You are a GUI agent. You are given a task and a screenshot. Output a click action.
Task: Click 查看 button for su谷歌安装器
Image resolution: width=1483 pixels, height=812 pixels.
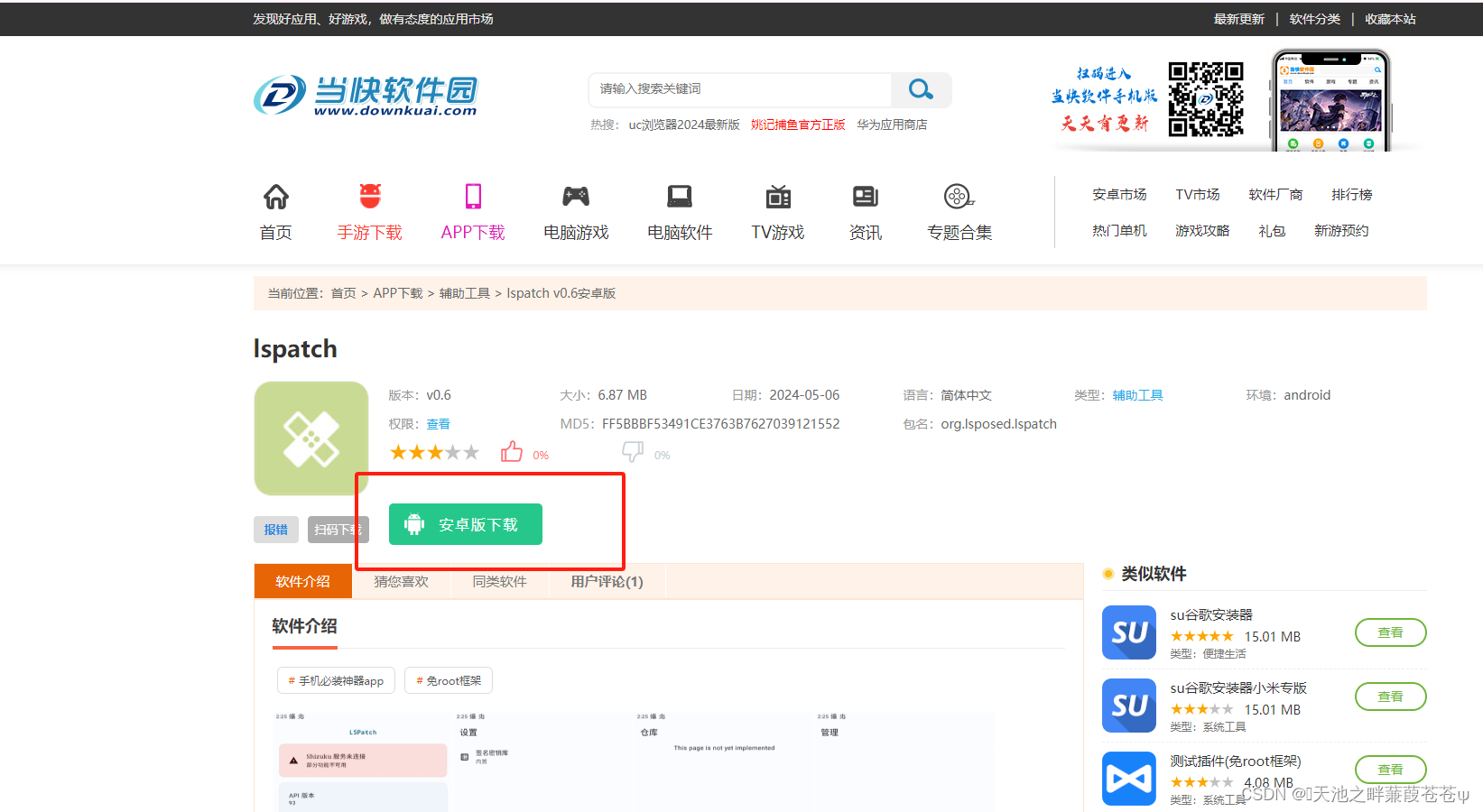(x=1391, y=632)
